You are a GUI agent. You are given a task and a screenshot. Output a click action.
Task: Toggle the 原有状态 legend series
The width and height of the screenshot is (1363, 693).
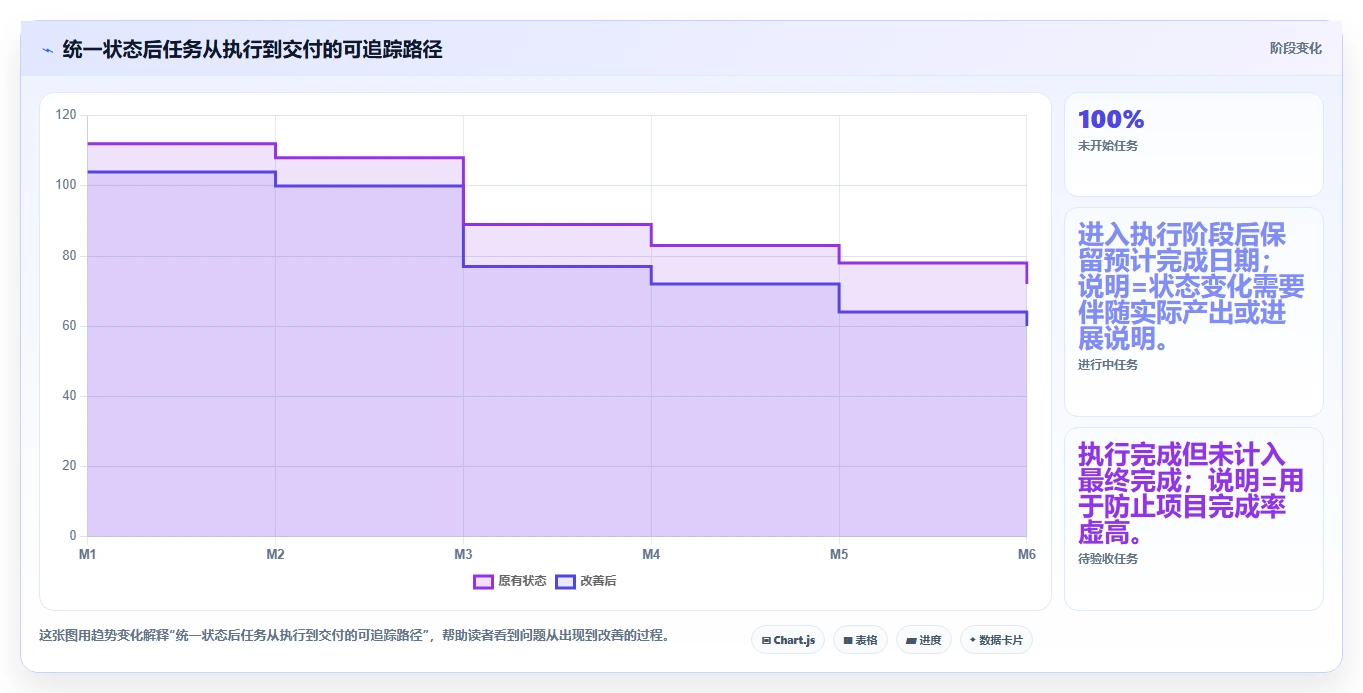click(x=510, y=581)
